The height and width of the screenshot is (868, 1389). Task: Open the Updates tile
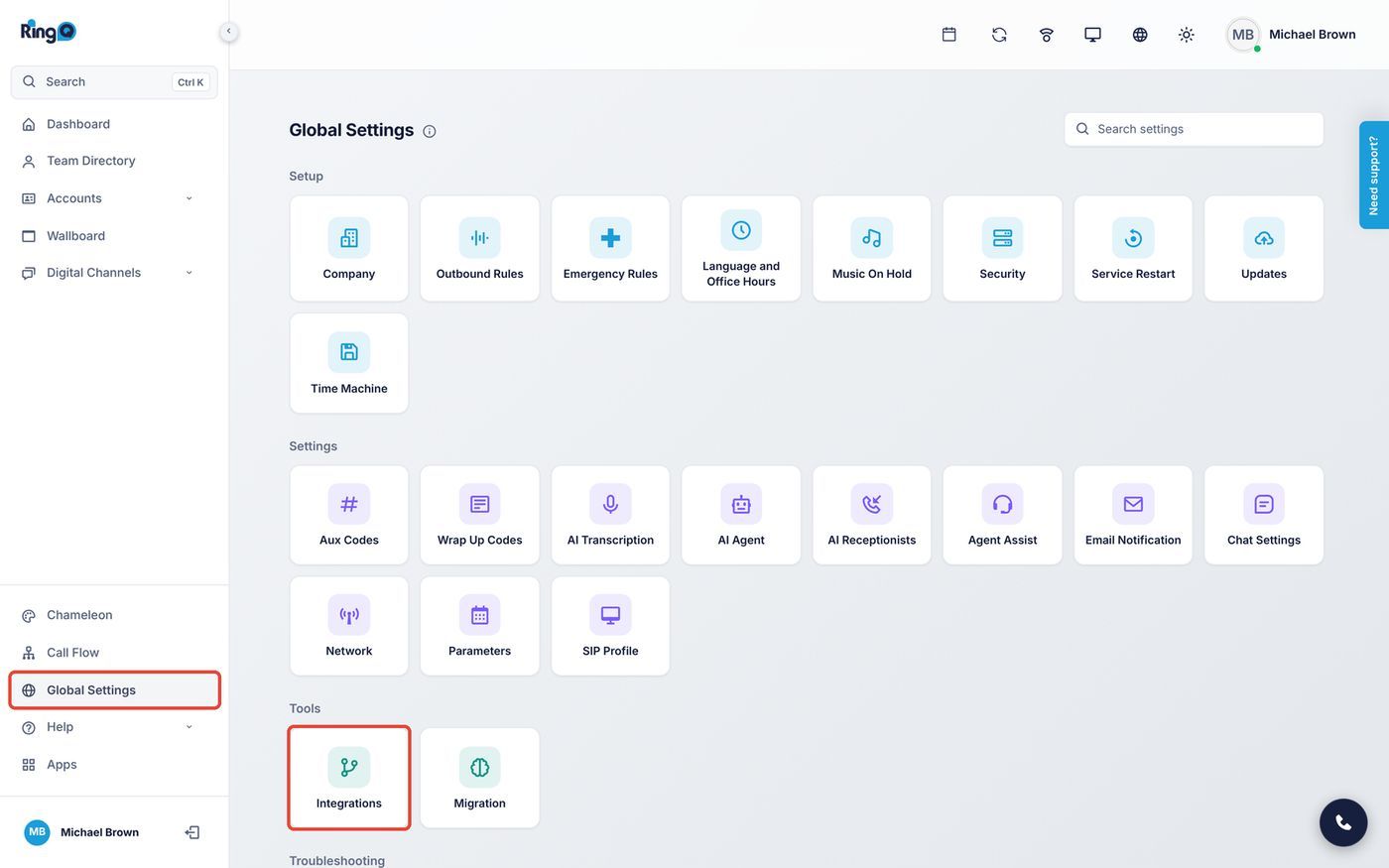(1264, 249)
